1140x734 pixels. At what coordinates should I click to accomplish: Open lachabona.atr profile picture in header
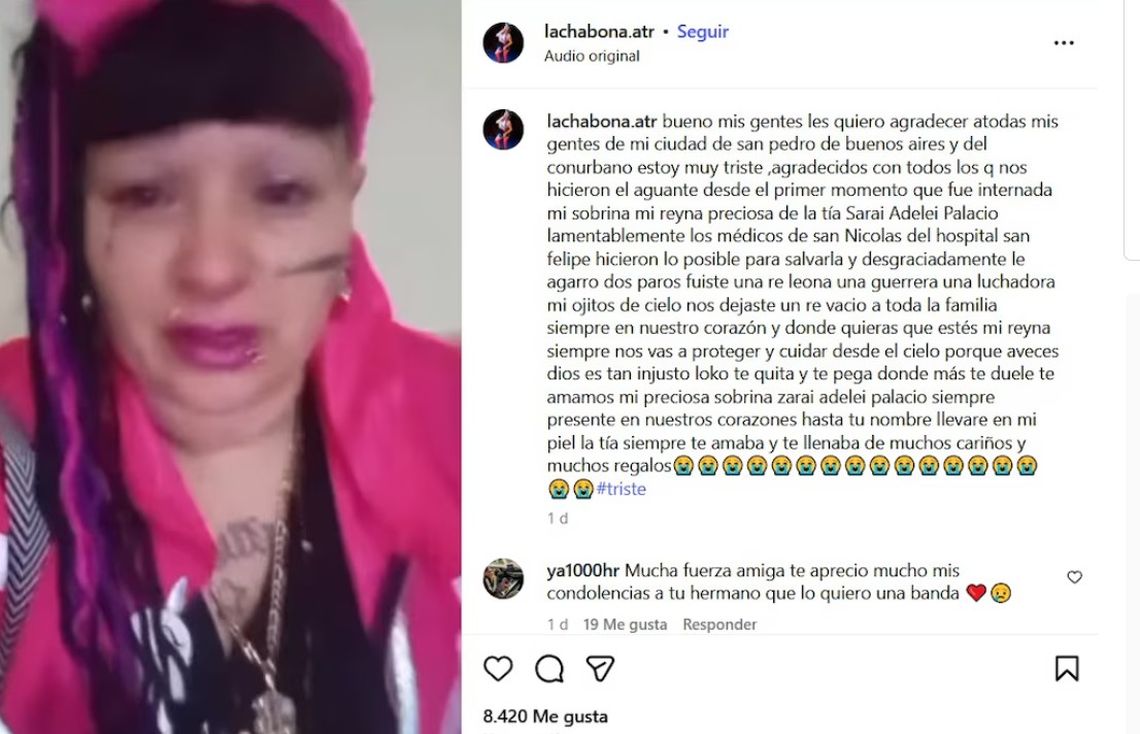[x=503, y=43]
